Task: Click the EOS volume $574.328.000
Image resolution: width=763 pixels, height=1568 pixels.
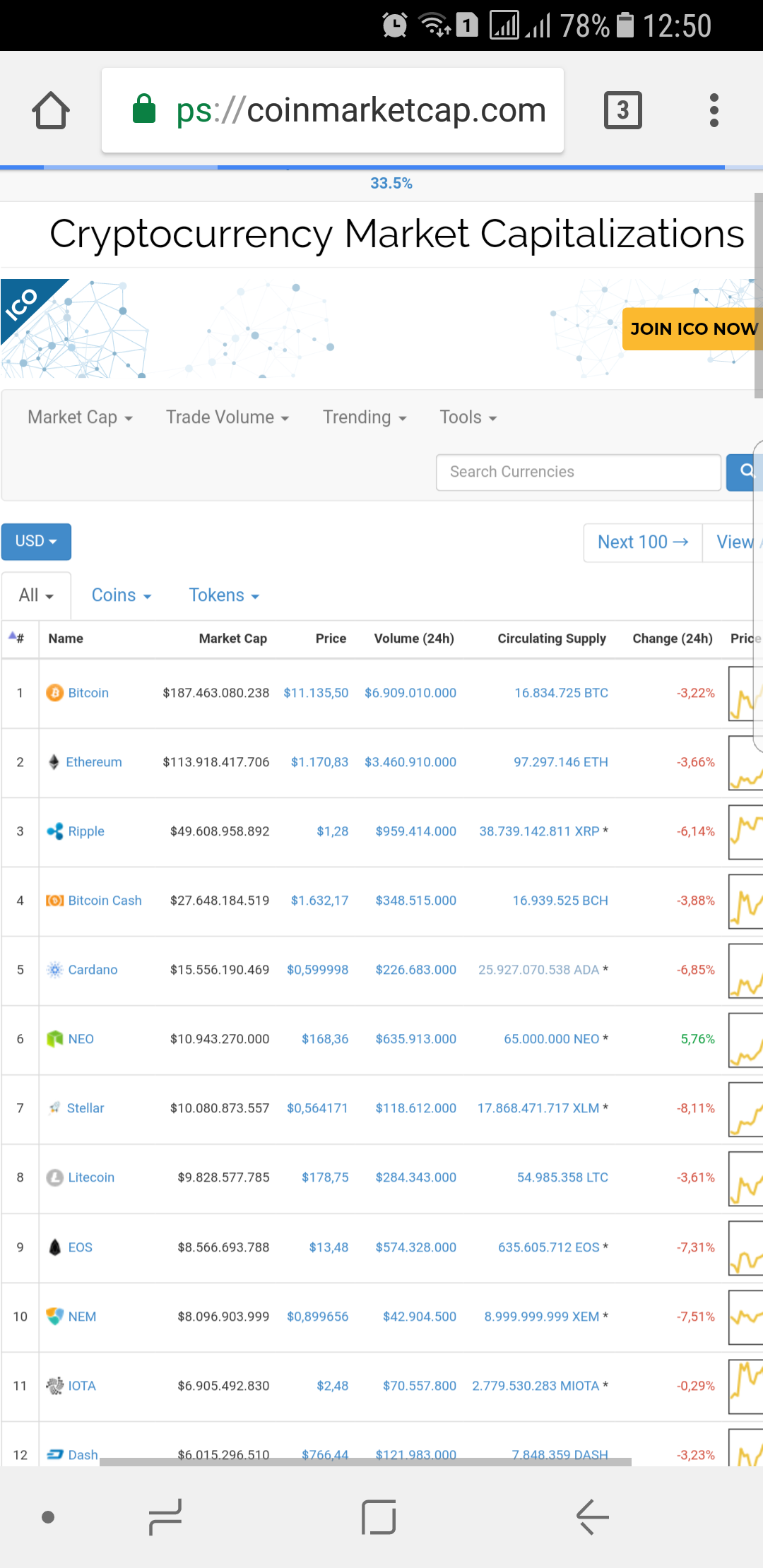Action: [x=415, y=1247]
